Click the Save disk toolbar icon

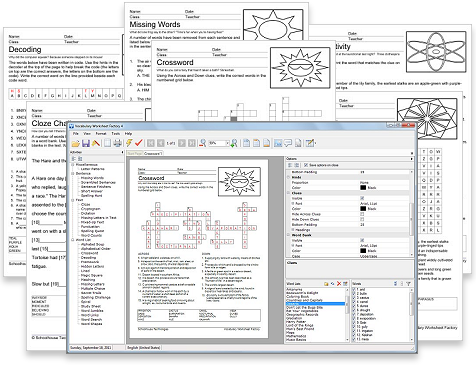pyautogui.click(x=86, y=143)
